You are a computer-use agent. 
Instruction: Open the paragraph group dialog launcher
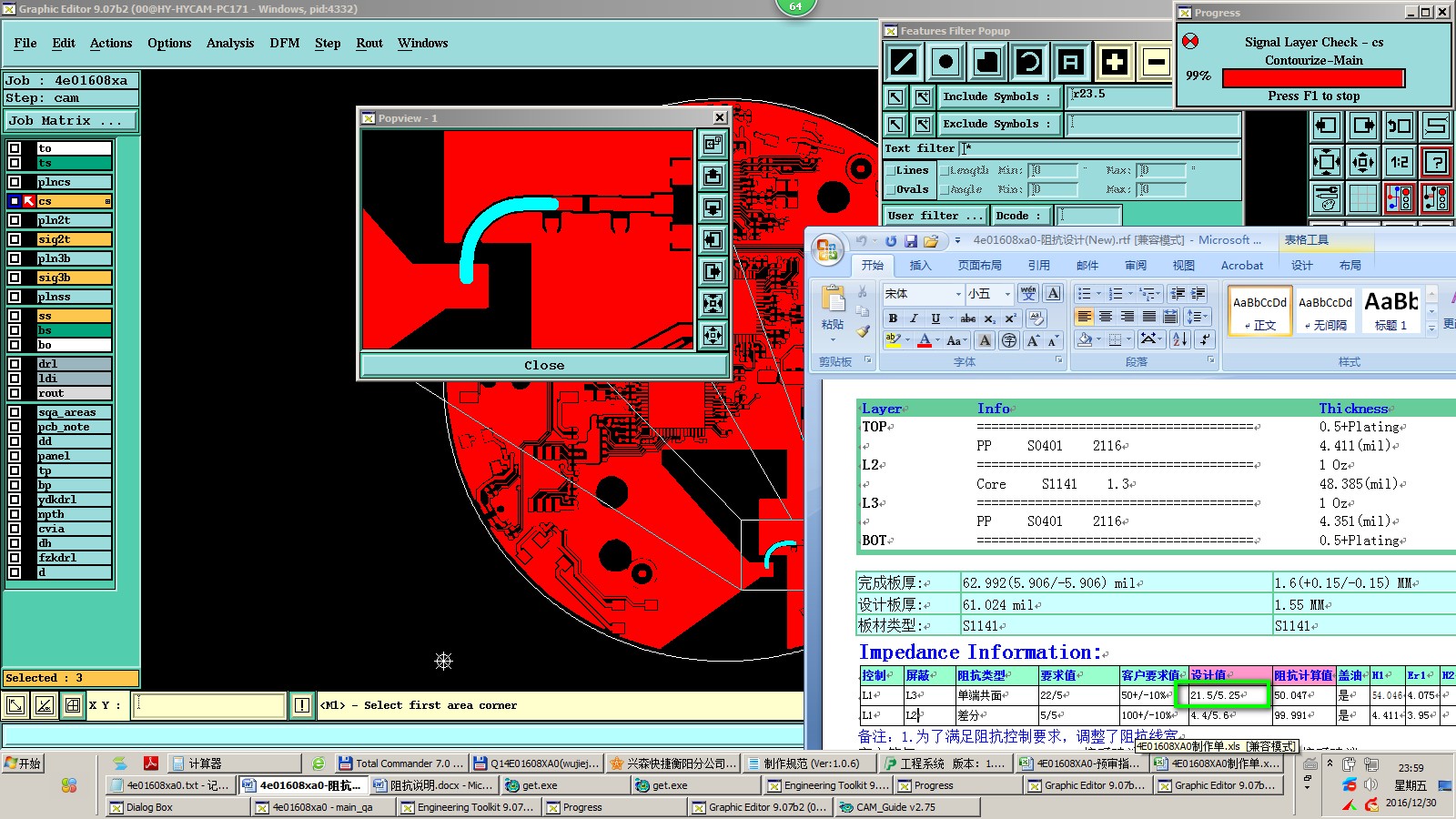pyautogui.click(x=1211, y=361)
